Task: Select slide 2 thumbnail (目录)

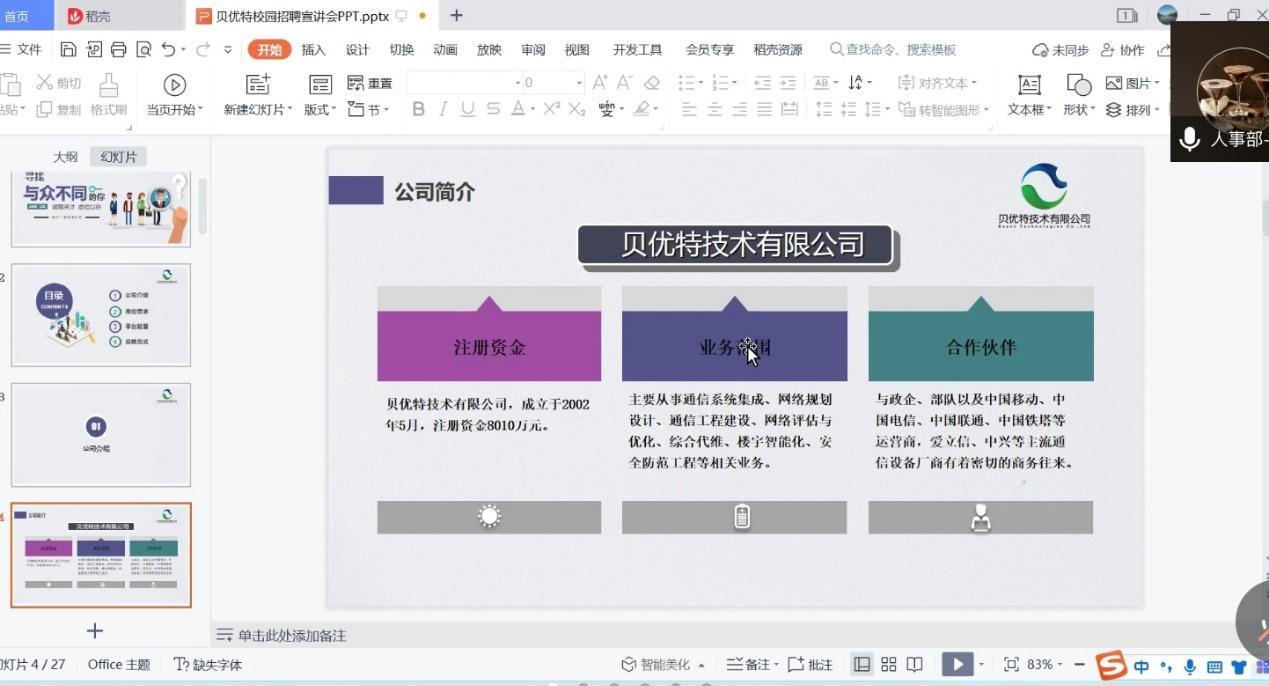Action: pyautogui.click(x=100, y=315)
